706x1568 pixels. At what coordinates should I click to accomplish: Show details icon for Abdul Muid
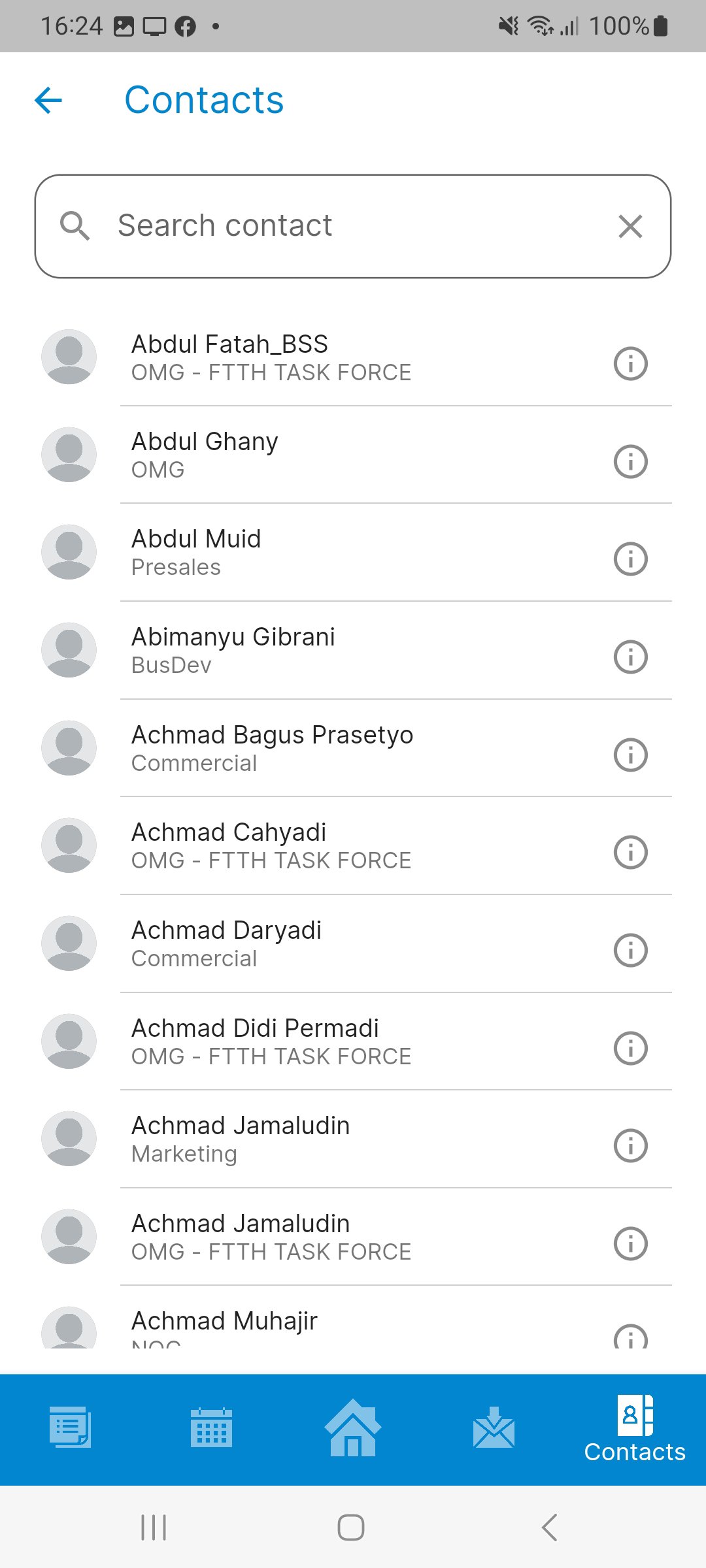(630, 559)
